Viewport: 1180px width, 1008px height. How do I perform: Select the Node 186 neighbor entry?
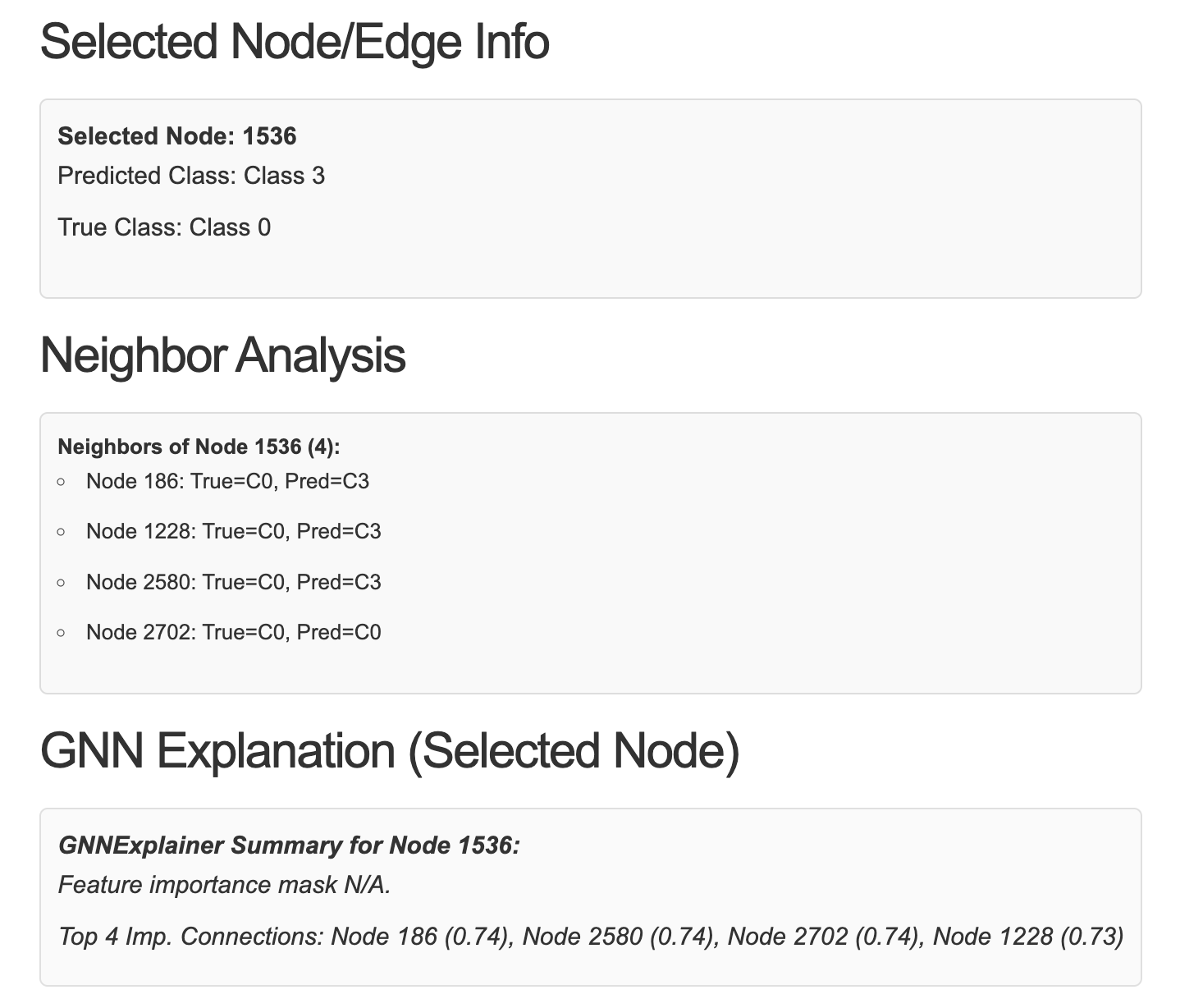(x=227, y=481)
